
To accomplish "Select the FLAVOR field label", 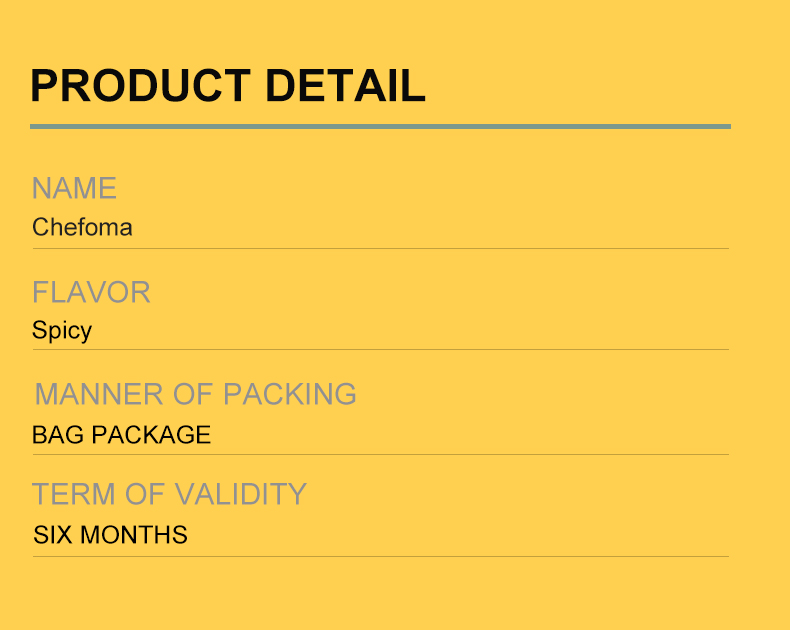I will coord(91,292).
